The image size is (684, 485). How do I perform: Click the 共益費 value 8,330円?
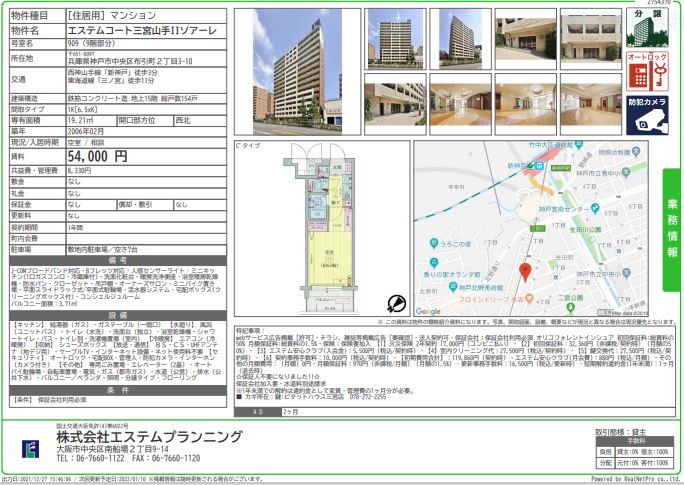(79, 171)
